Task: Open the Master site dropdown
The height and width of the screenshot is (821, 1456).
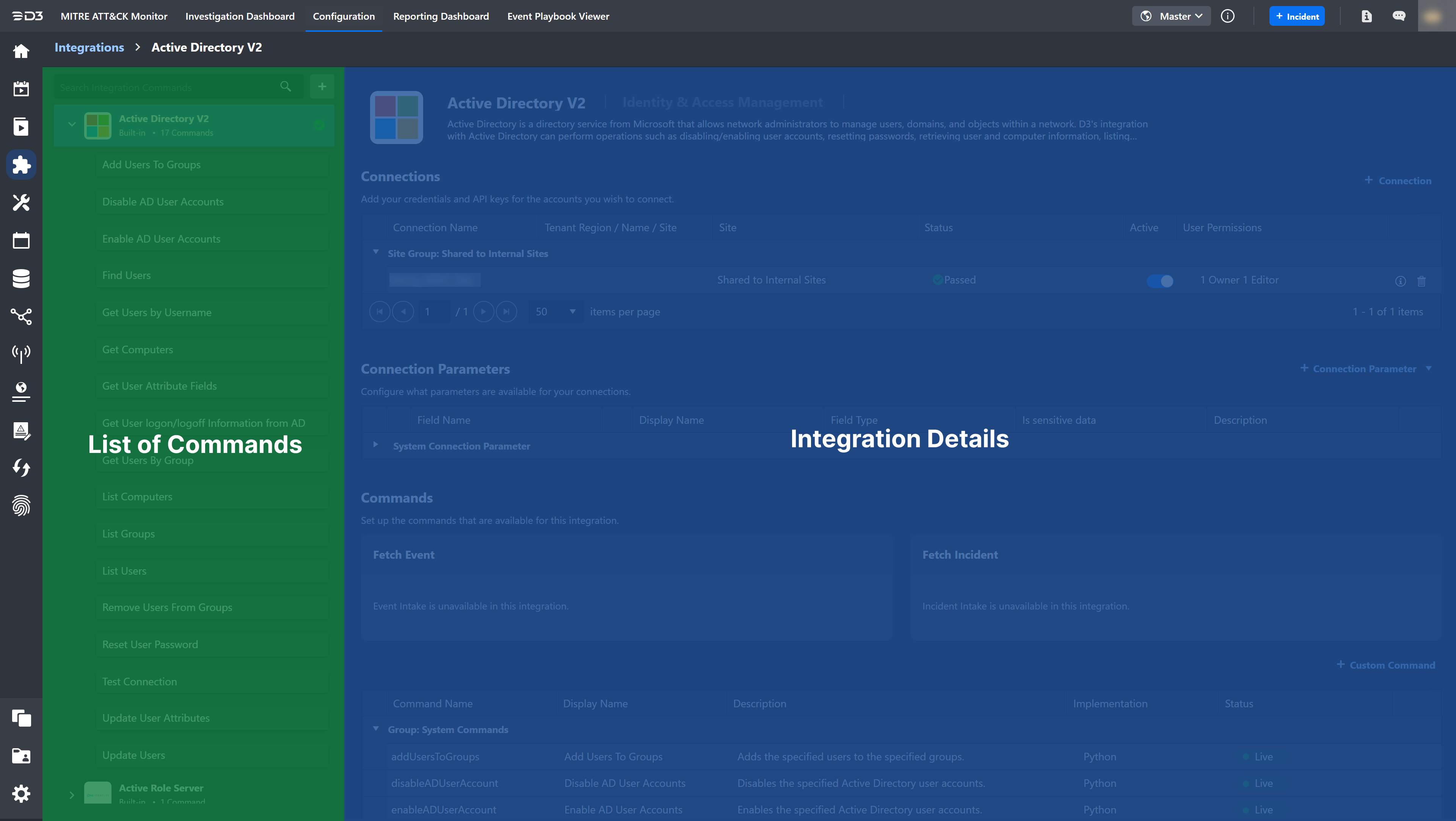Action: pos(1171,16)
